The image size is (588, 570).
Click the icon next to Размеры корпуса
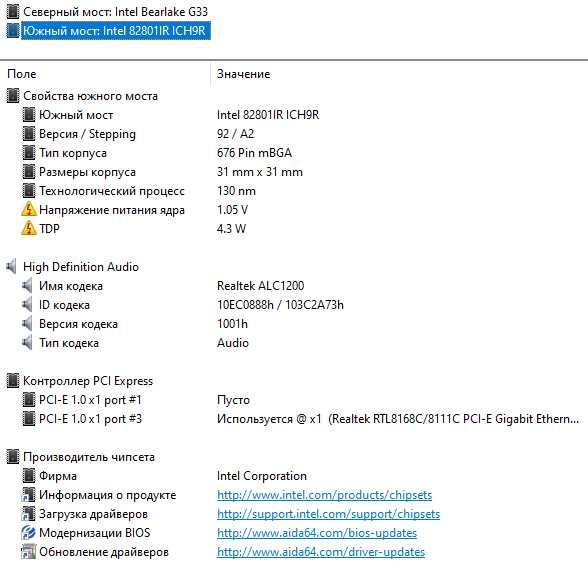point(28,172)
